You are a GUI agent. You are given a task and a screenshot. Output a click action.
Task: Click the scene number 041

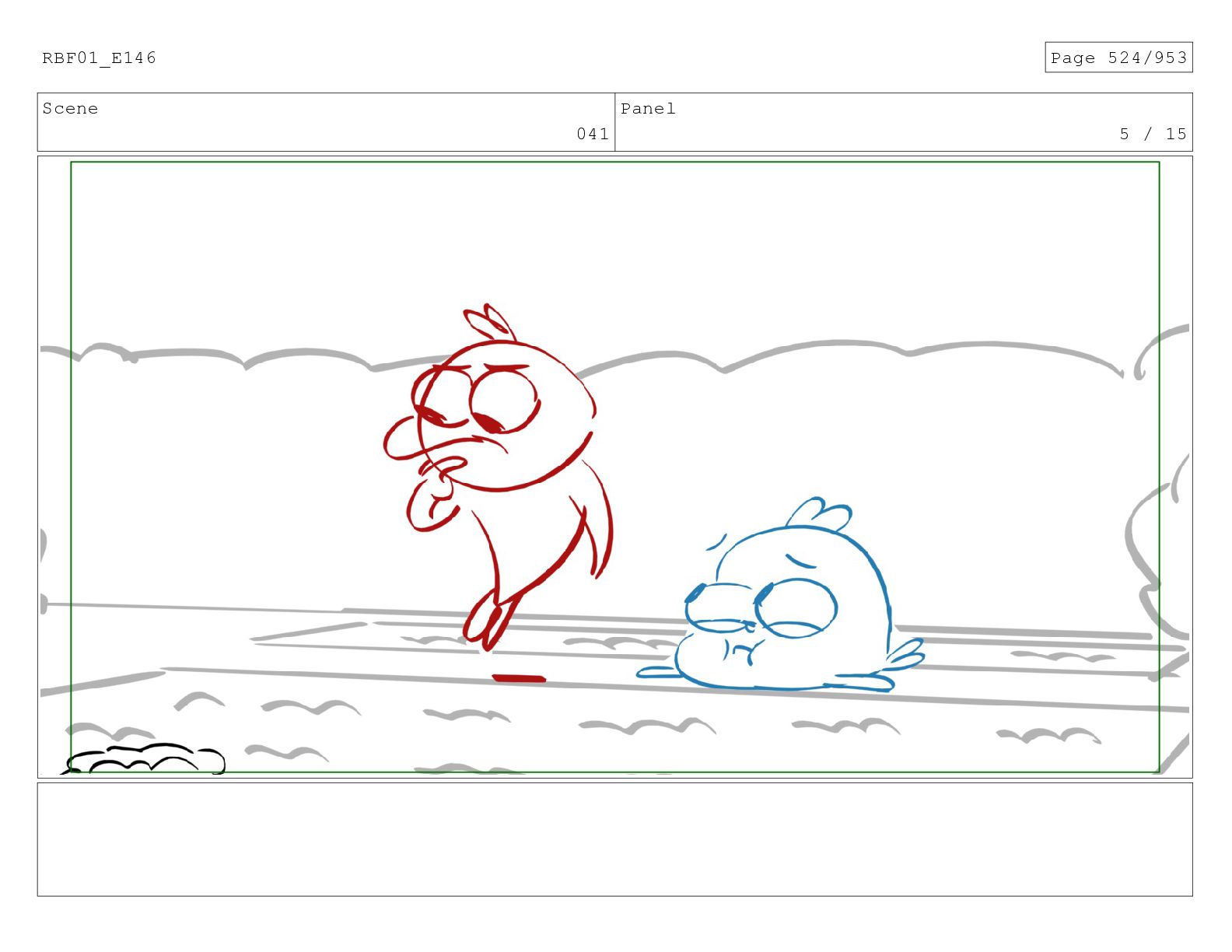tap(593, 134)
